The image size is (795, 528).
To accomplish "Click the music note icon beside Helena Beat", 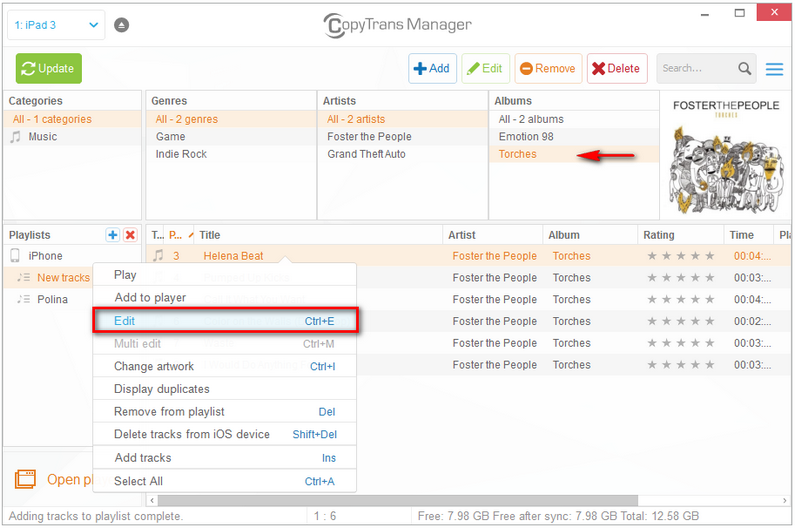I will tap(159, 256).
